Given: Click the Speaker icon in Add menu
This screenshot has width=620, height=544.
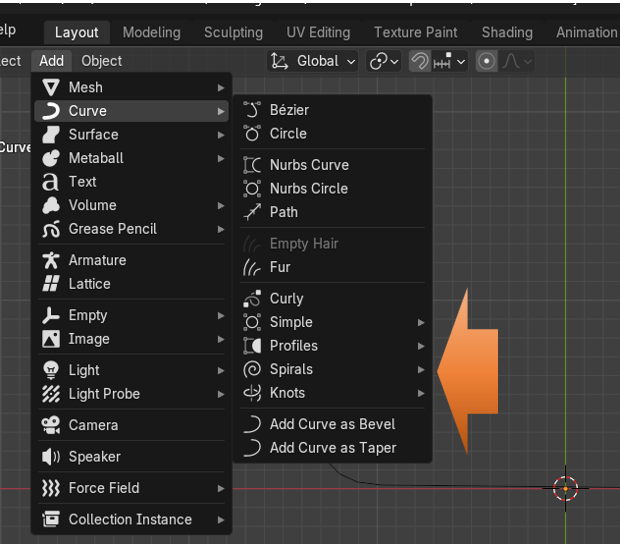Looking at the screenshot, I should [51, 457].
